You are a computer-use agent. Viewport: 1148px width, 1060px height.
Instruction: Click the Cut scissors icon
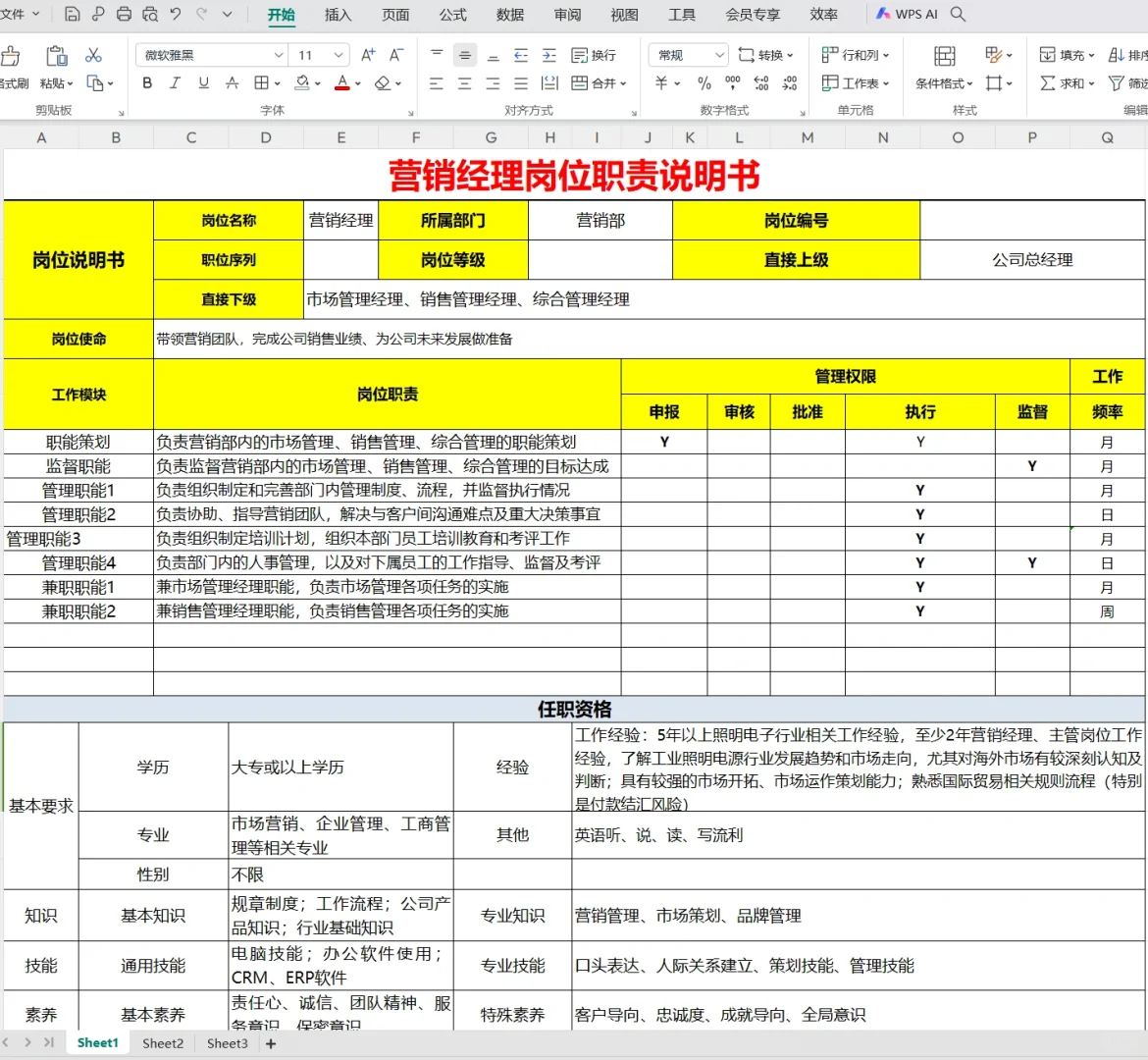94,56
